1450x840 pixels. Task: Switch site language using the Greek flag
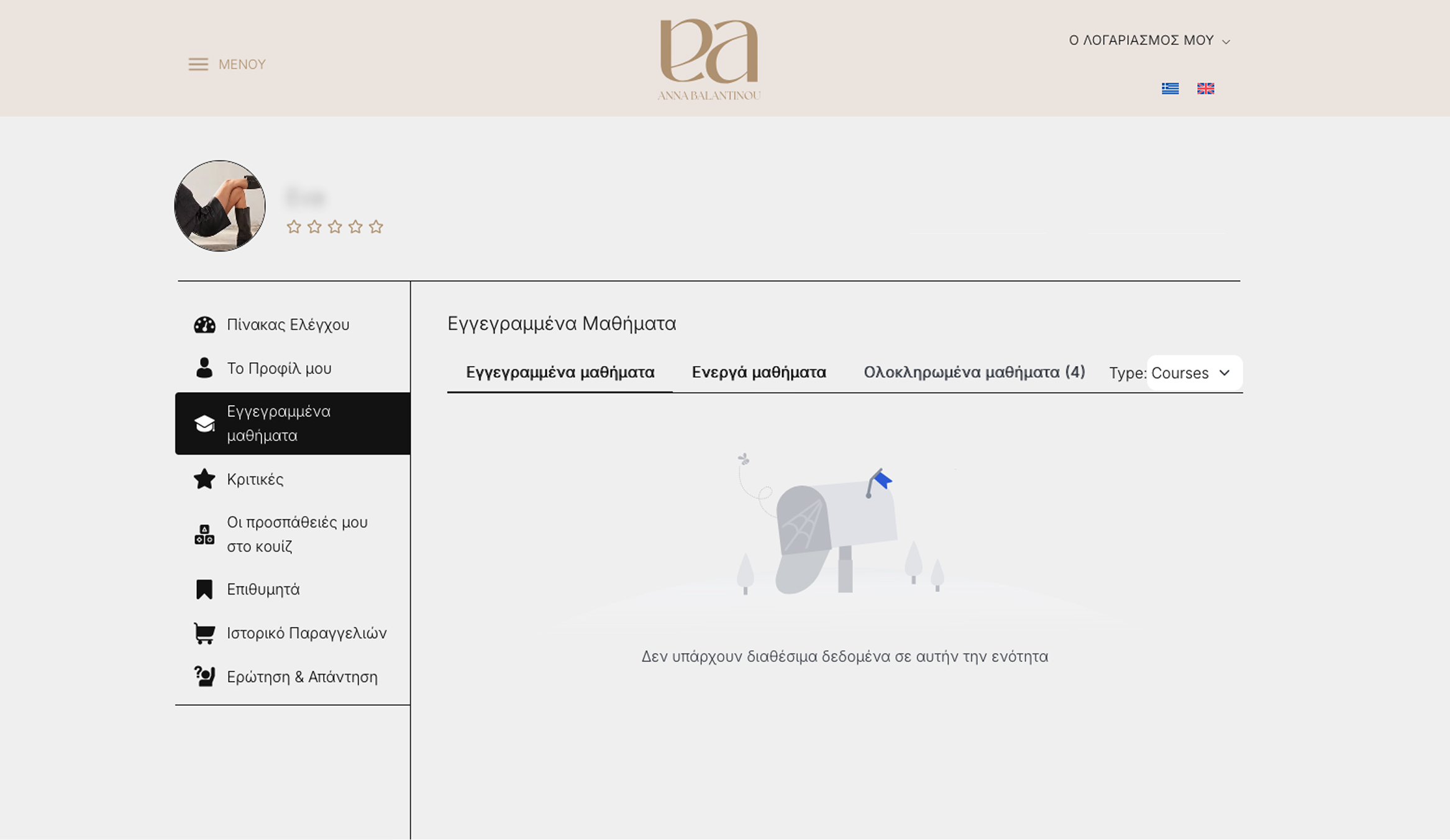(x=1169, y=89)
